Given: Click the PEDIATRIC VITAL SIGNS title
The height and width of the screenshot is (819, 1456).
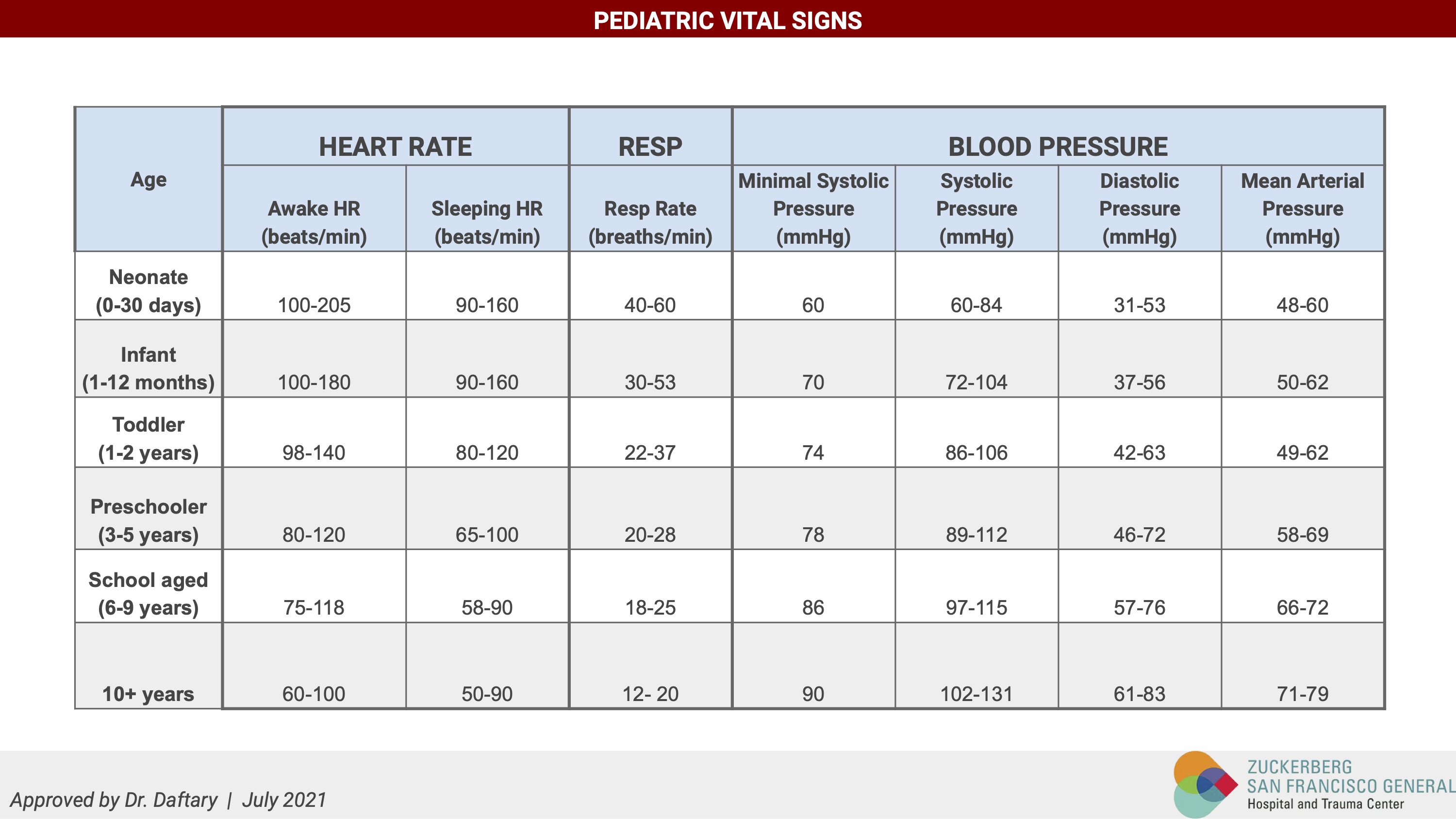Looking at the screenshot, I should click(x=728, y=20).
